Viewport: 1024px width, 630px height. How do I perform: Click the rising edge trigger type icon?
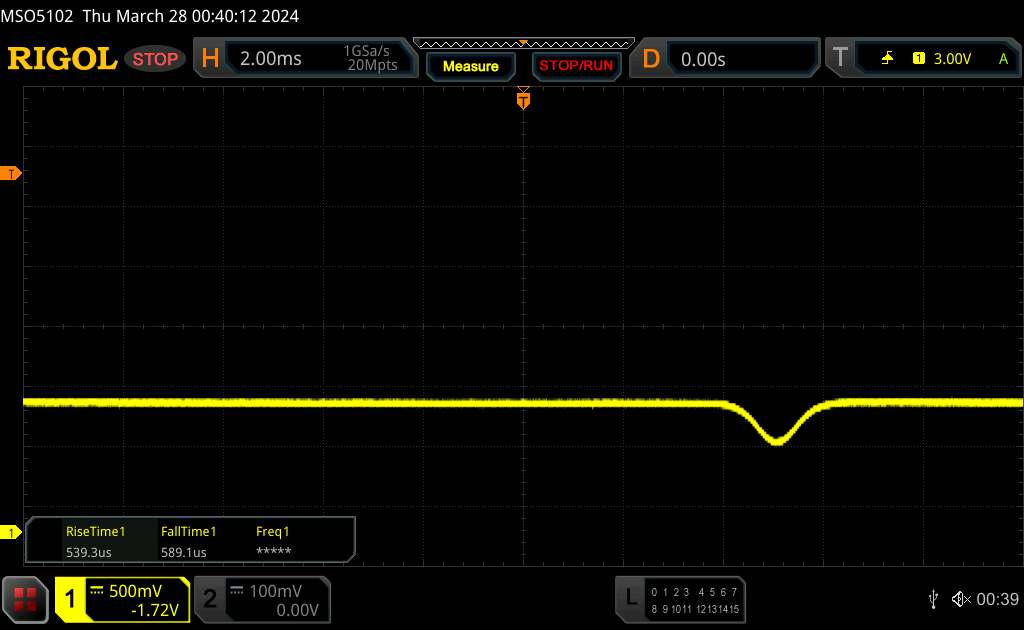click(x=887, y=59)
